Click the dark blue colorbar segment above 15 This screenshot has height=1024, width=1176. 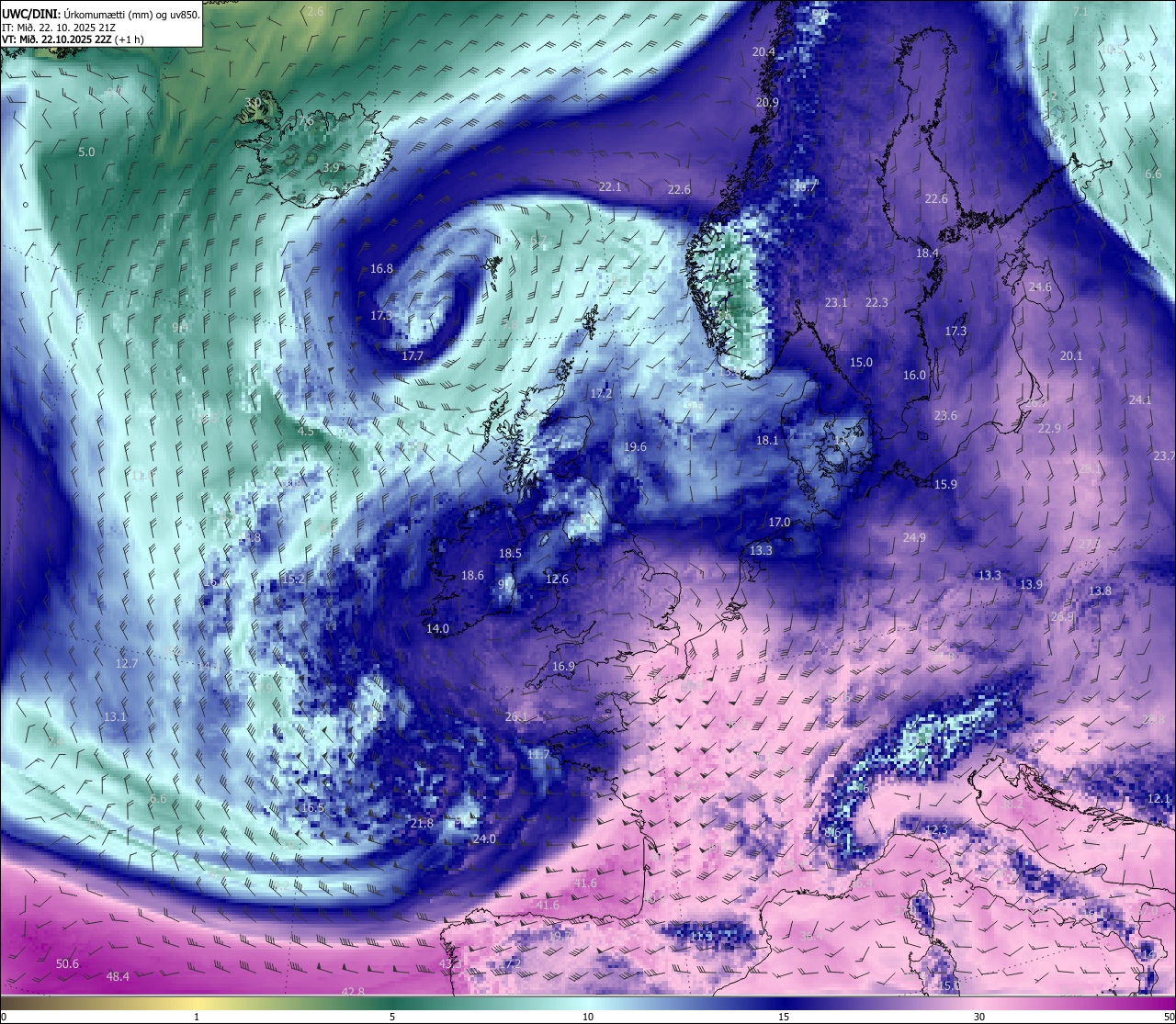click(784, 1004)
